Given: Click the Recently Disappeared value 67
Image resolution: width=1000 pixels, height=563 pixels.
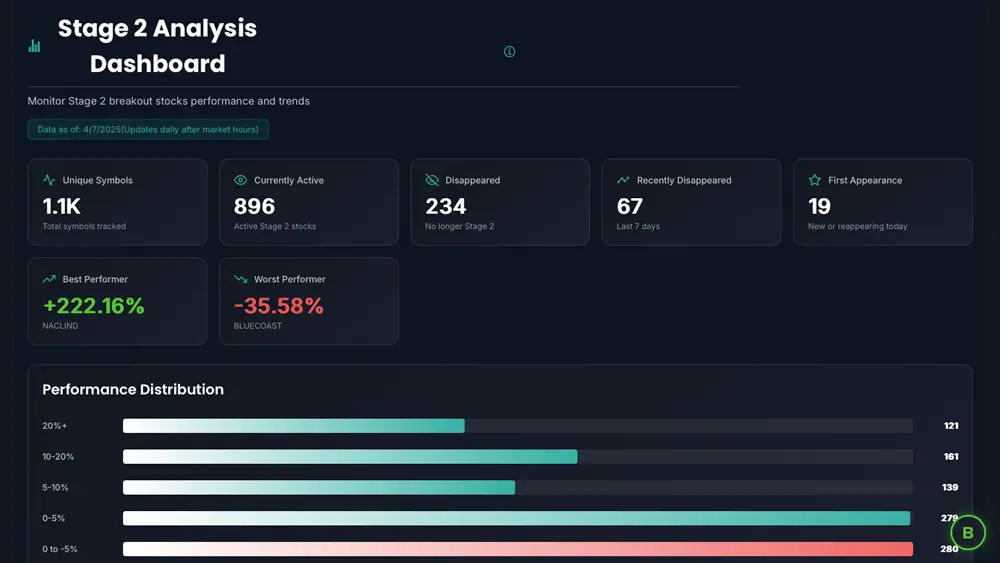Looking at the screenshot, I should (629, 206).
